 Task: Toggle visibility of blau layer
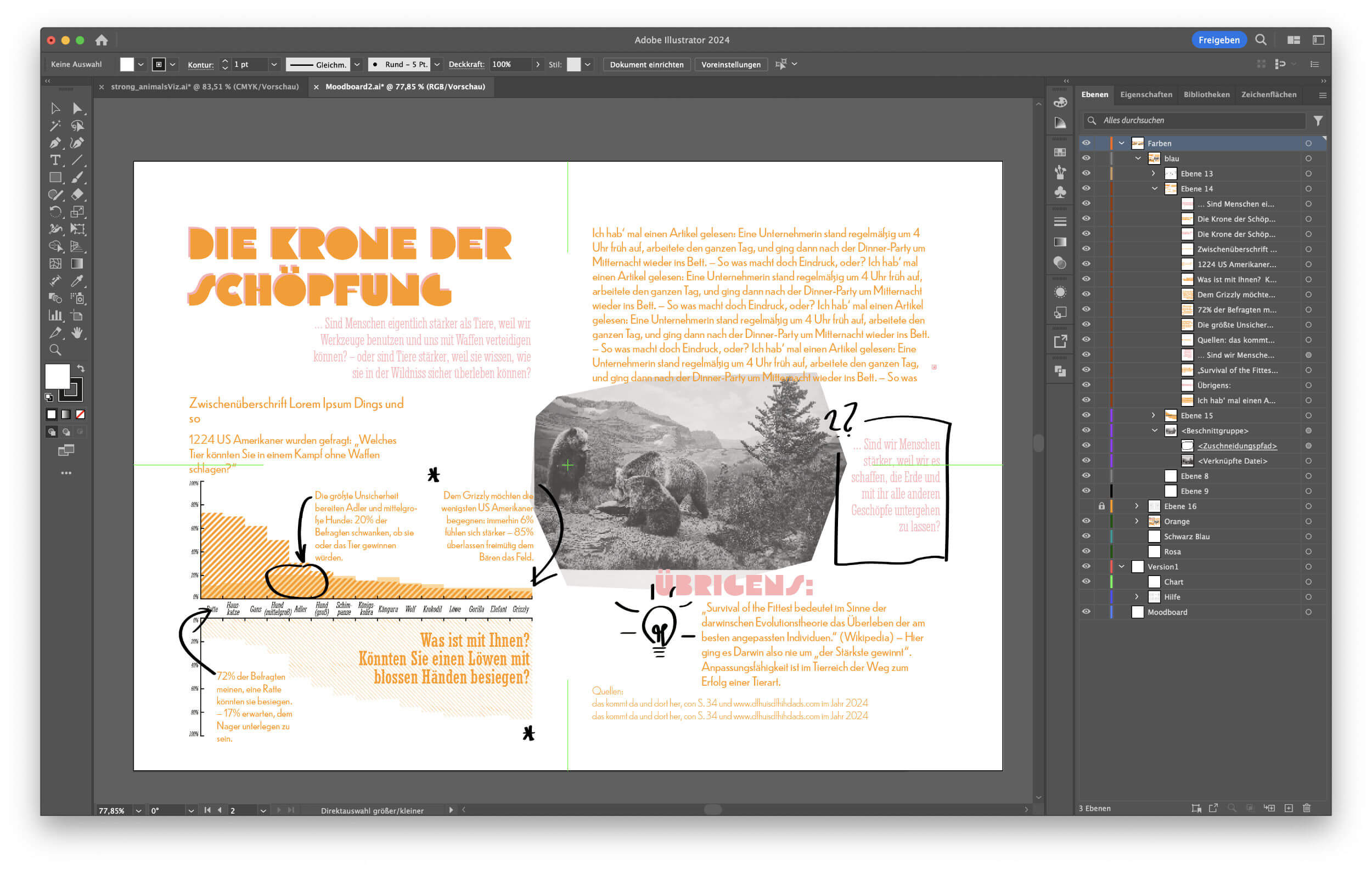[x=1087, y=159]
